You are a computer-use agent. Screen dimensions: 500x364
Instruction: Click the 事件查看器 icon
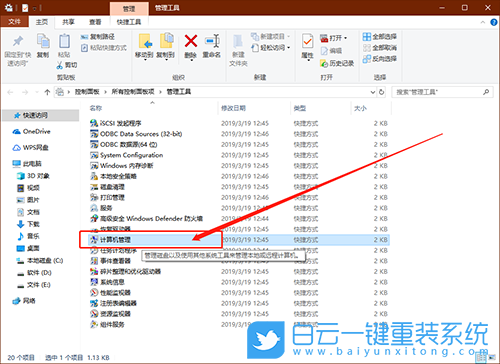coord(94,261)
